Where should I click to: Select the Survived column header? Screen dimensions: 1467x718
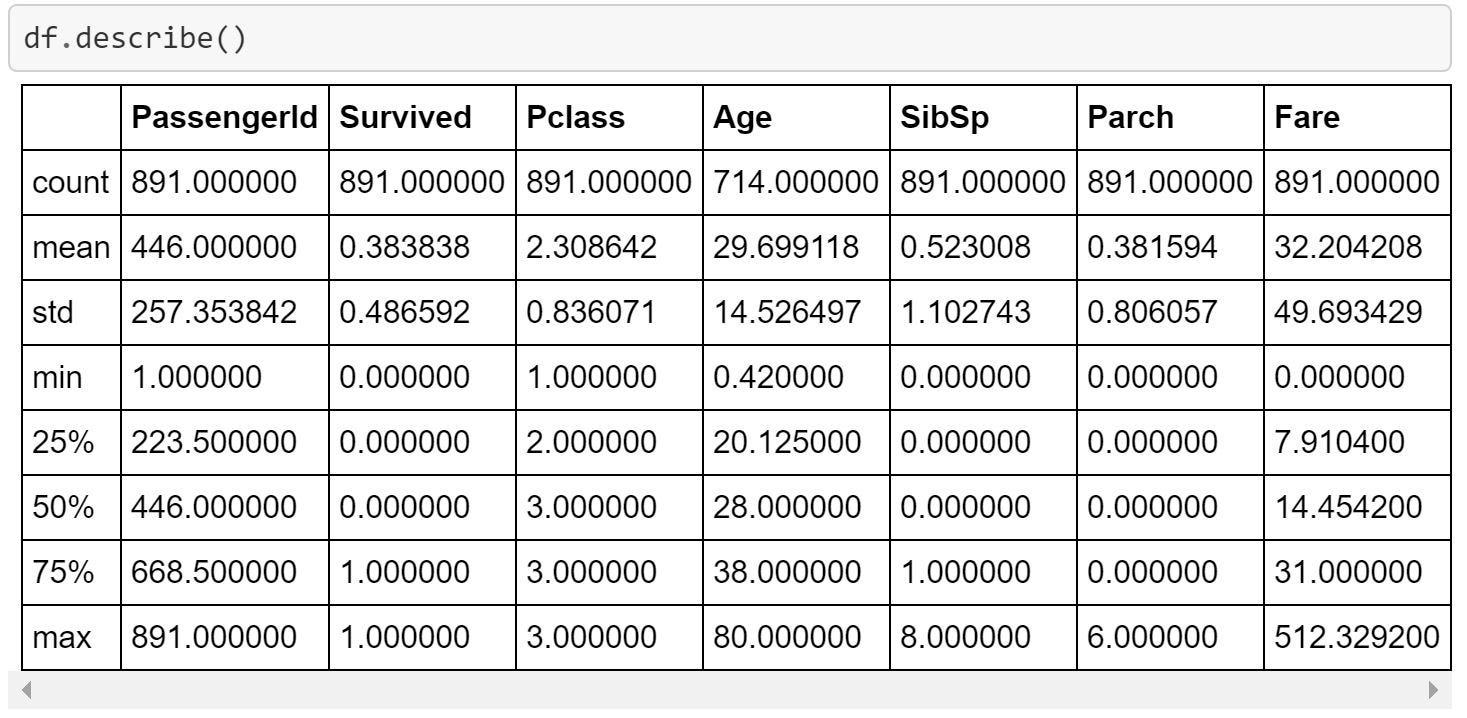pyautogui.click(x=405, y=118)
